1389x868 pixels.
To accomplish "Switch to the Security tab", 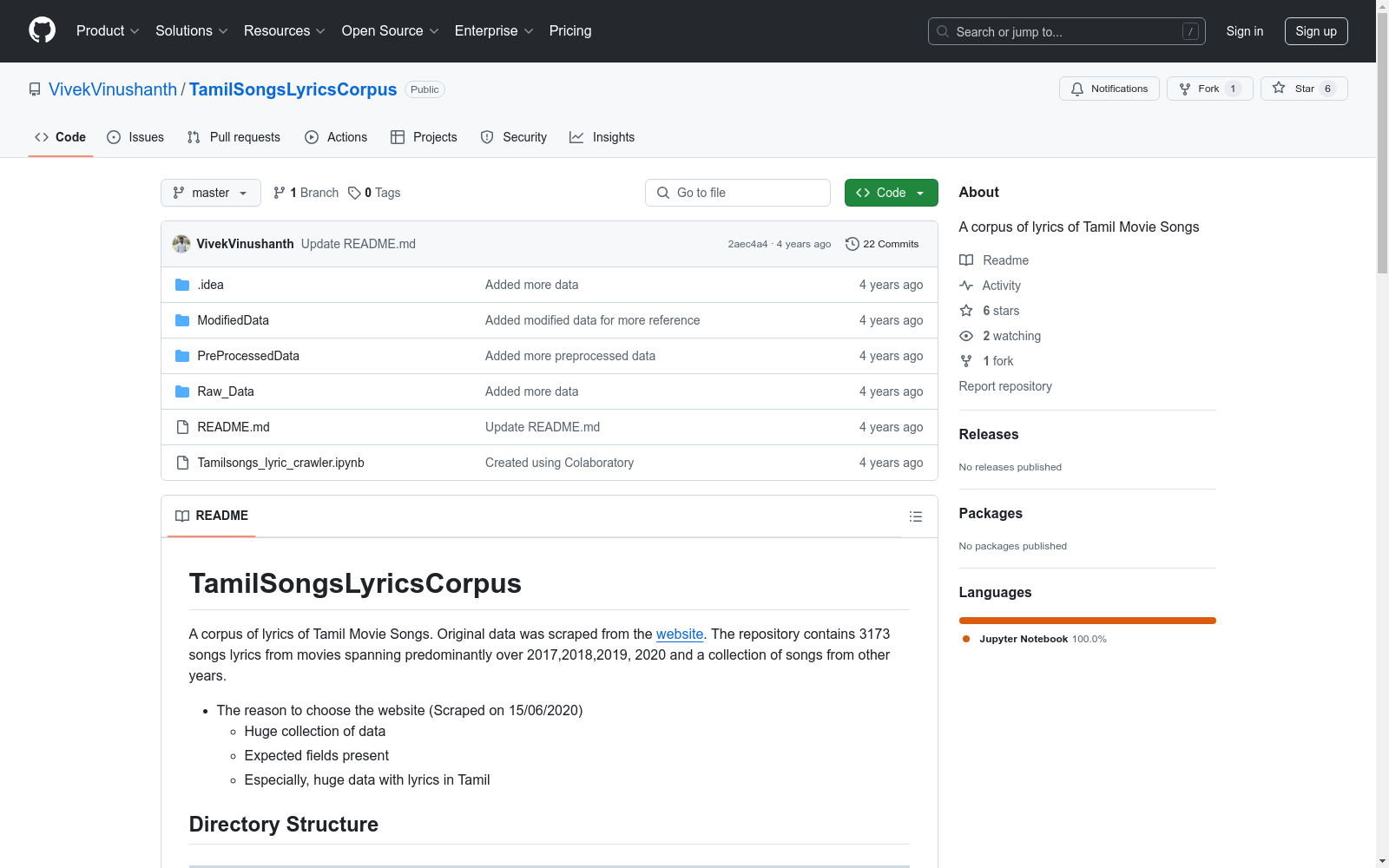I will pyautogui.click(x=514, y=137).
